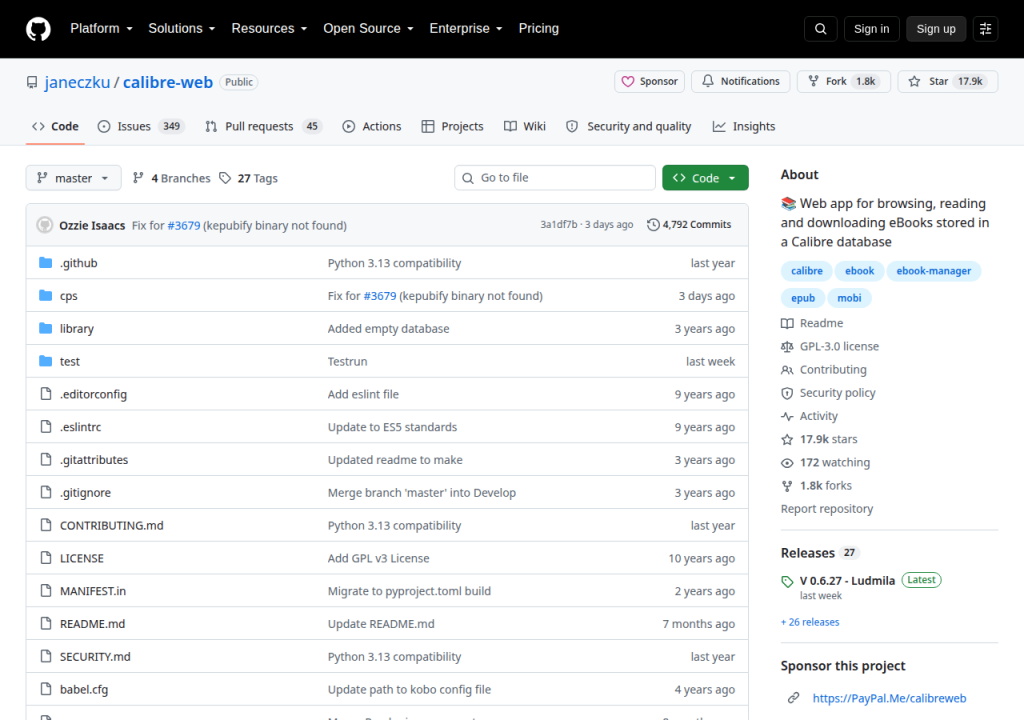1024x720 pixels.
Task: Expand the Platform menu
Action: pyautogui.click(x=101, y=29)
